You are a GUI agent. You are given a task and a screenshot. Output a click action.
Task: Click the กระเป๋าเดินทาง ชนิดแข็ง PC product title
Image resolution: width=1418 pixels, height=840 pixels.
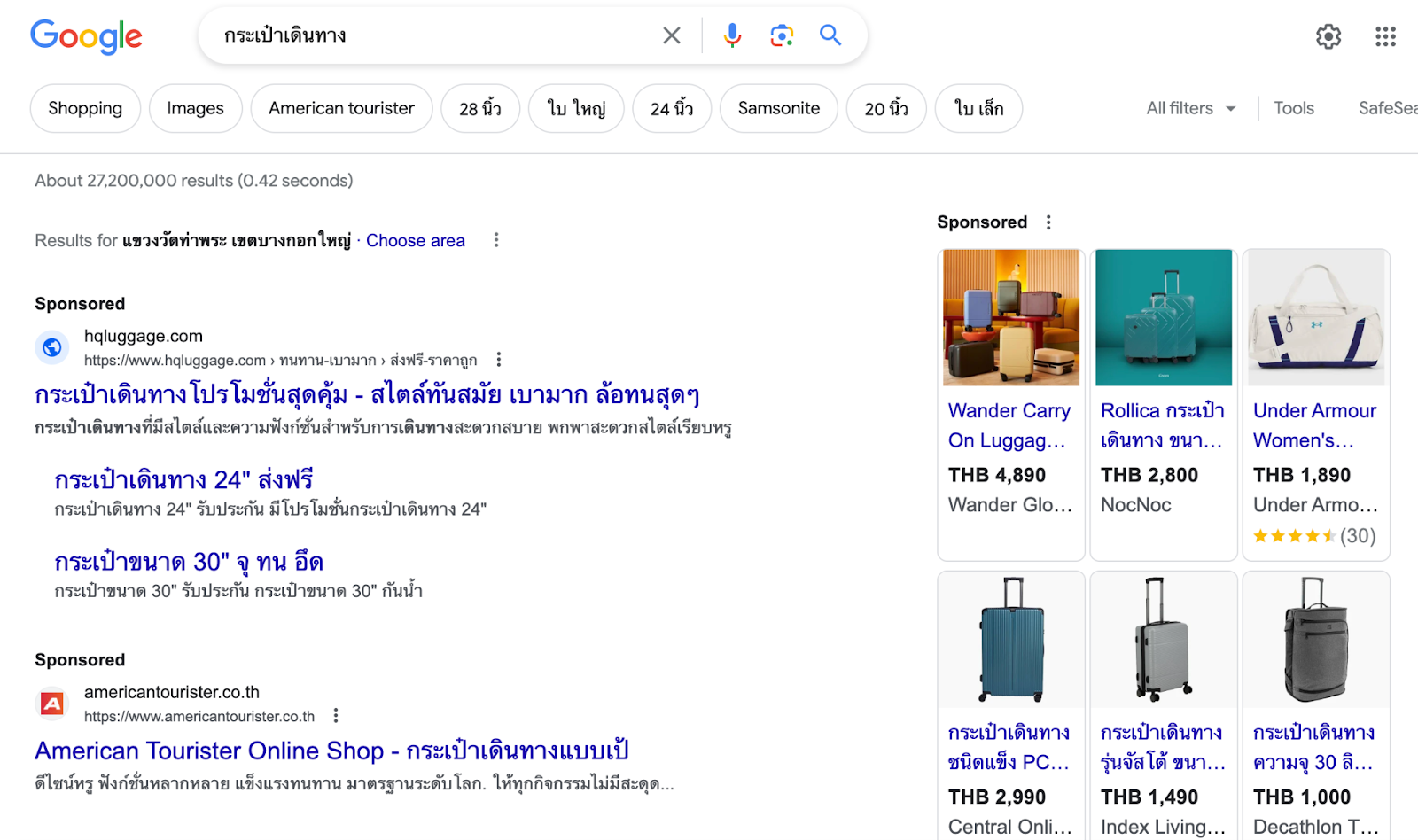(x=1009, y=747)
